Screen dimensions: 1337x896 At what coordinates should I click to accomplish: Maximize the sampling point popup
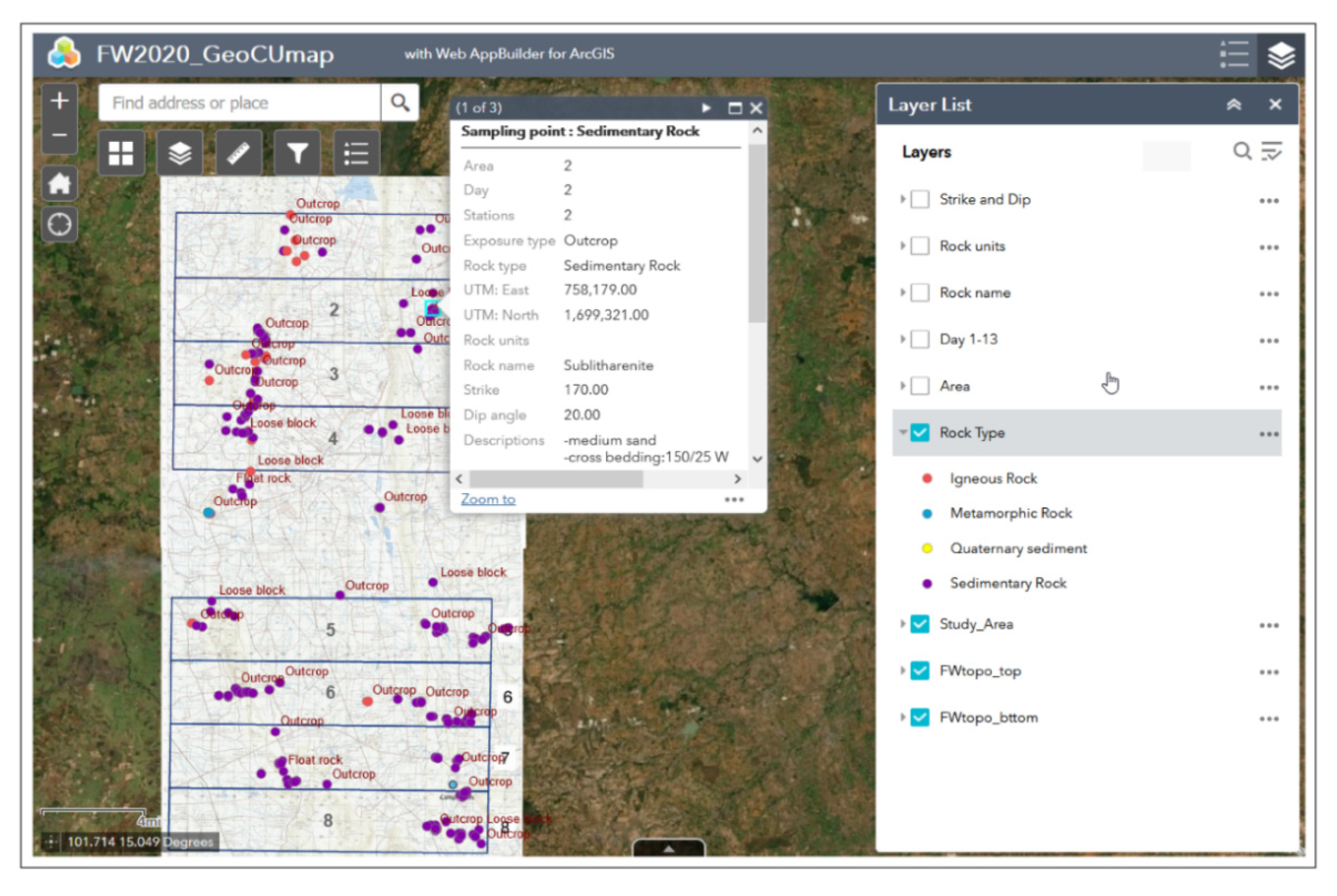735,108
